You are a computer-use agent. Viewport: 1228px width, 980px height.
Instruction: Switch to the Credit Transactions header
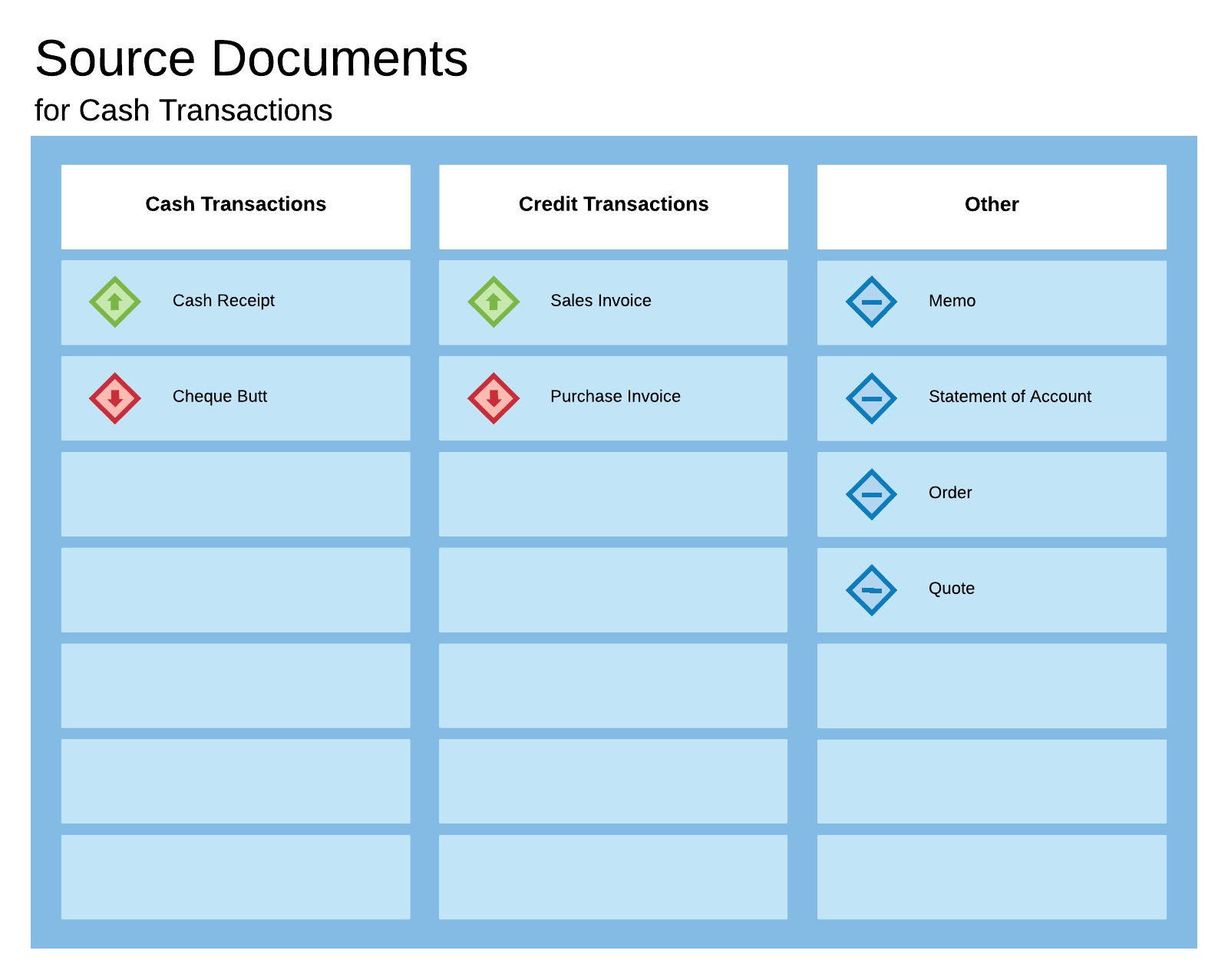(x=613, y=205)
